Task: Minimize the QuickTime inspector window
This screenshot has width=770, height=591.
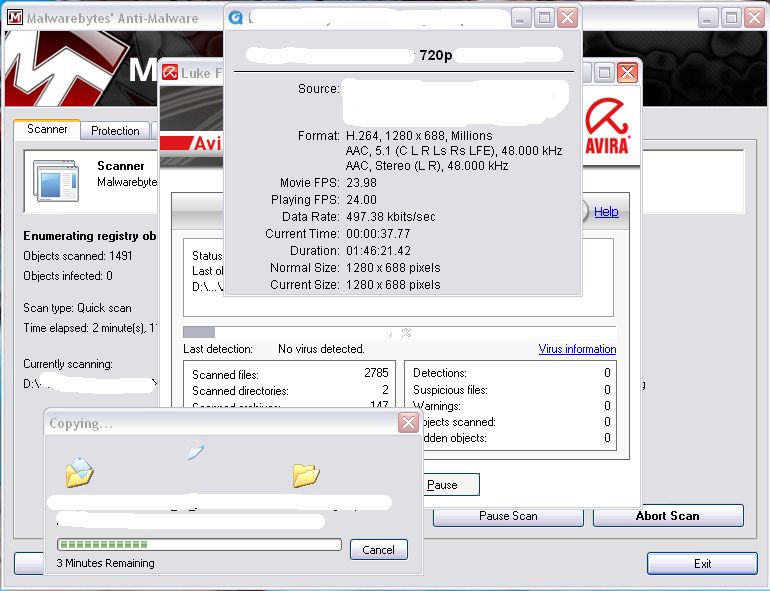Action: pyautogui.click(x=521, y=18)
